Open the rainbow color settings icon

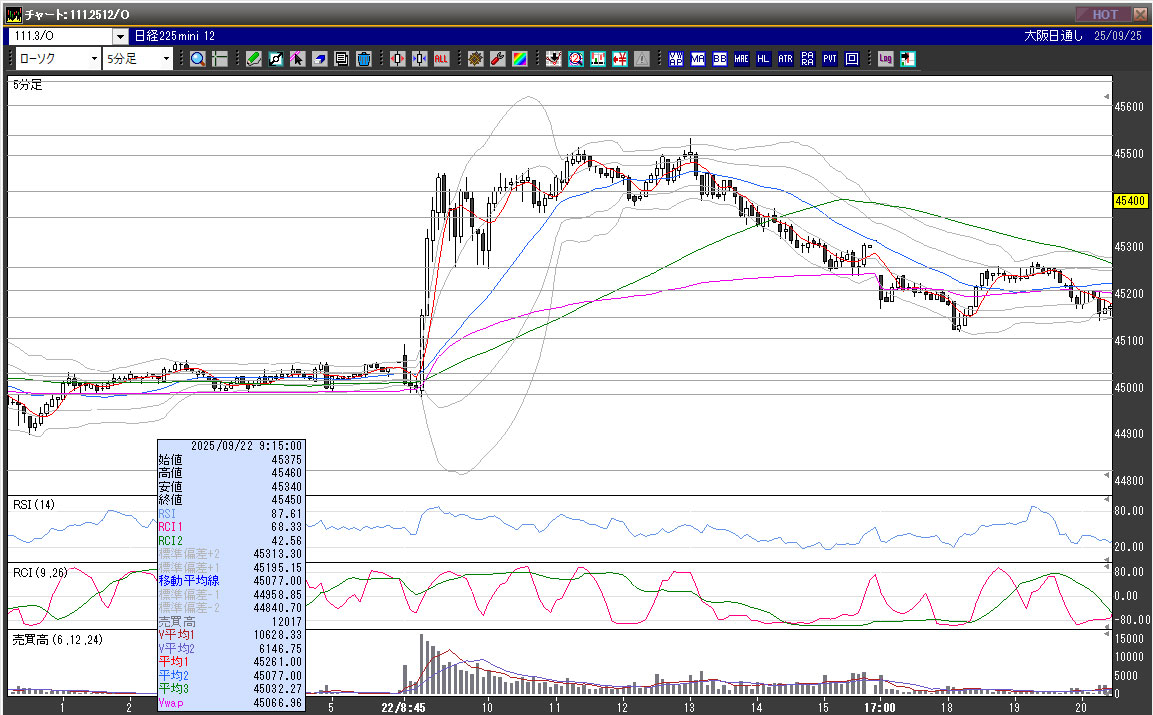pos(519,59)
